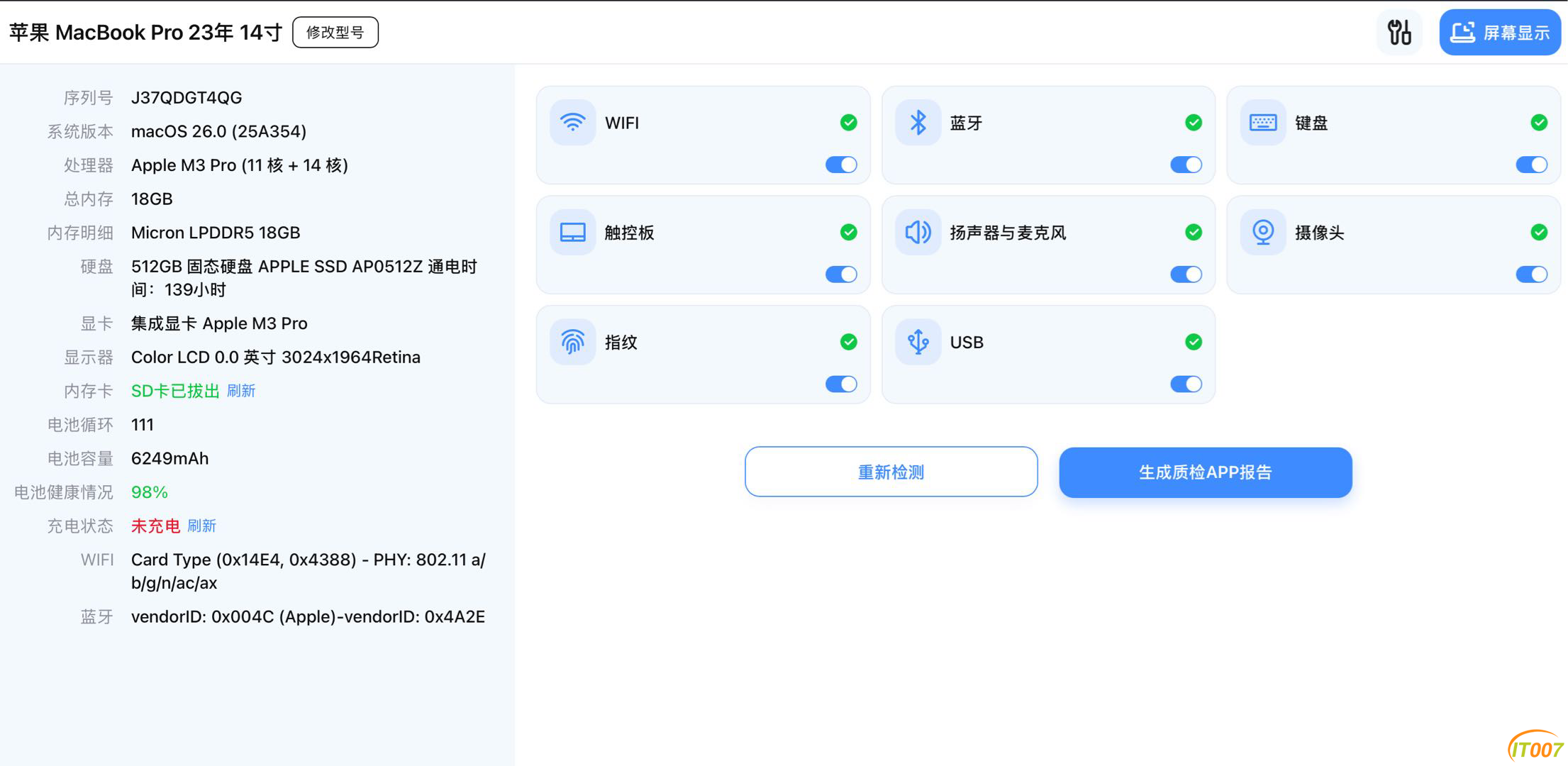Click the battery cycle count 111
1568x766 pixels.
[143, 425]
